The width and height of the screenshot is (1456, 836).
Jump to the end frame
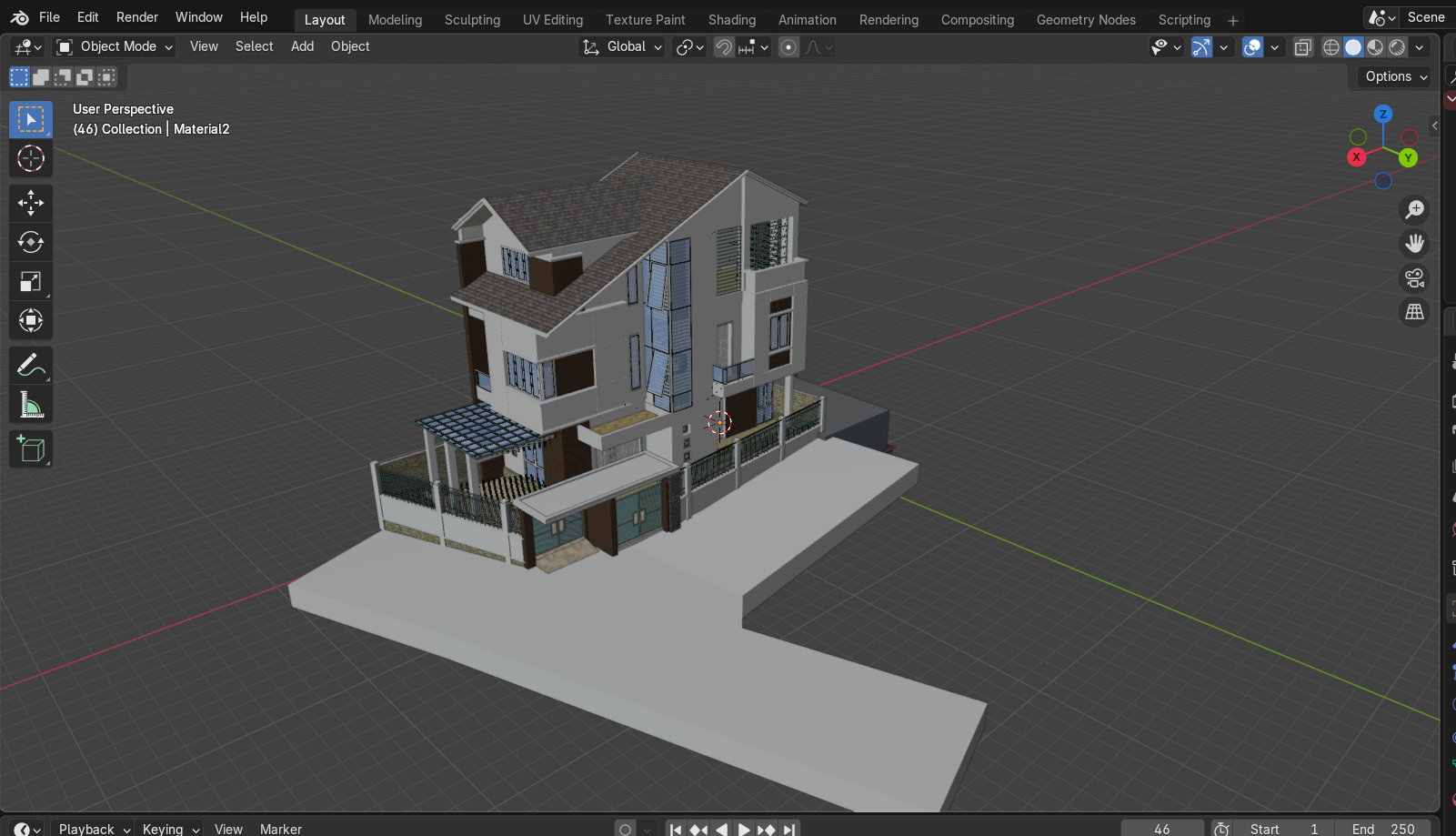789,829
